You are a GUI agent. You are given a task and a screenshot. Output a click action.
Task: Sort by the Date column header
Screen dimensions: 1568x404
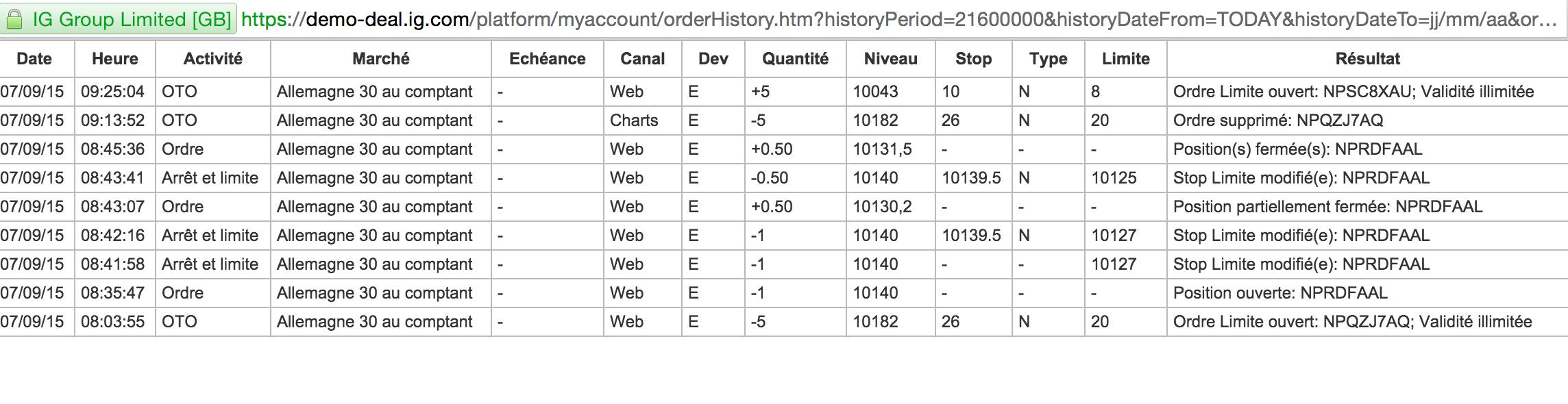pyautogui.click(x=34, y=59)
